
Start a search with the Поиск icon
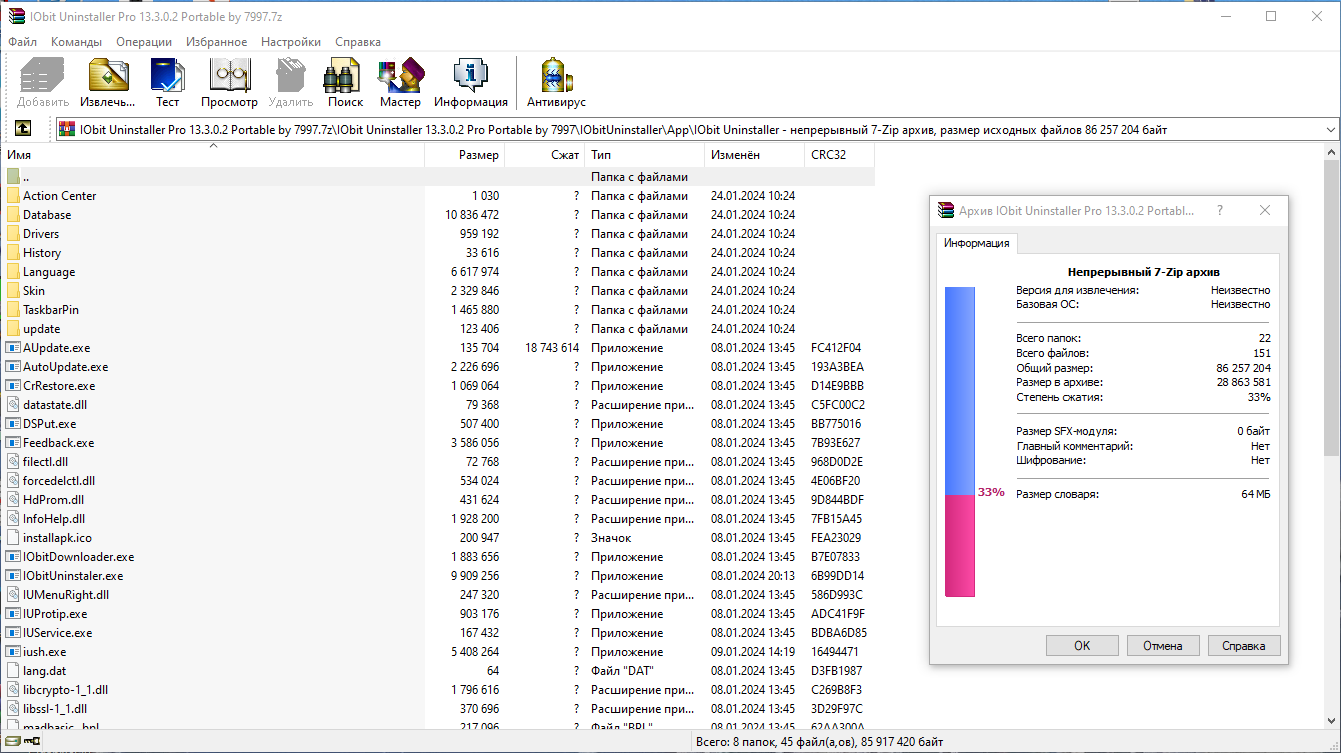[x=343, y=80]
